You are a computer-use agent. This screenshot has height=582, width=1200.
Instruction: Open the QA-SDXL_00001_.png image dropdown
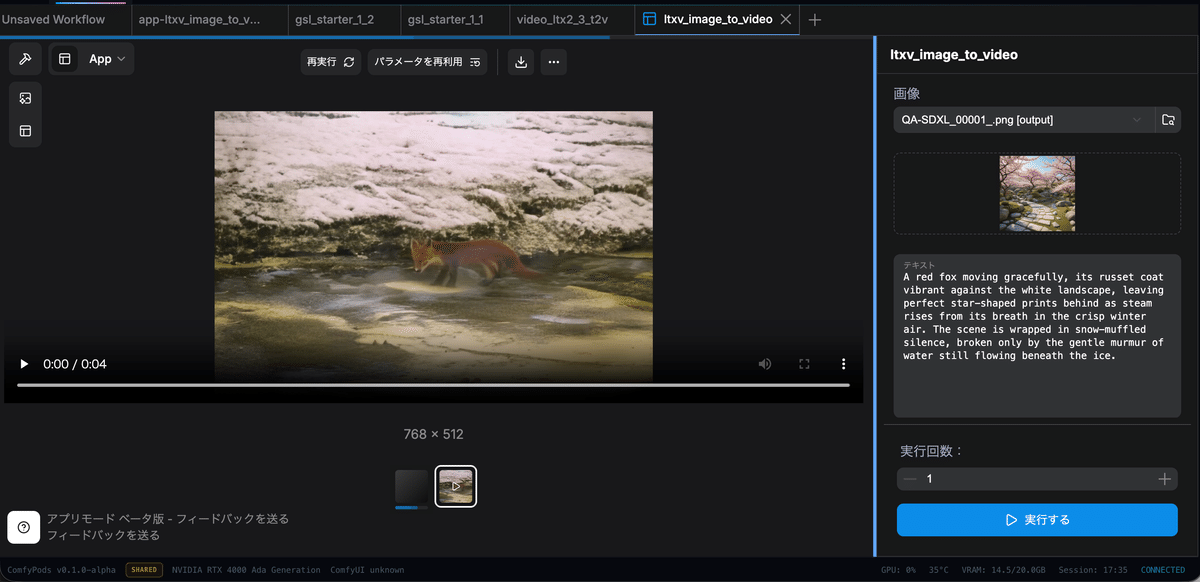pyautogui.click(x=1022, y=120)
